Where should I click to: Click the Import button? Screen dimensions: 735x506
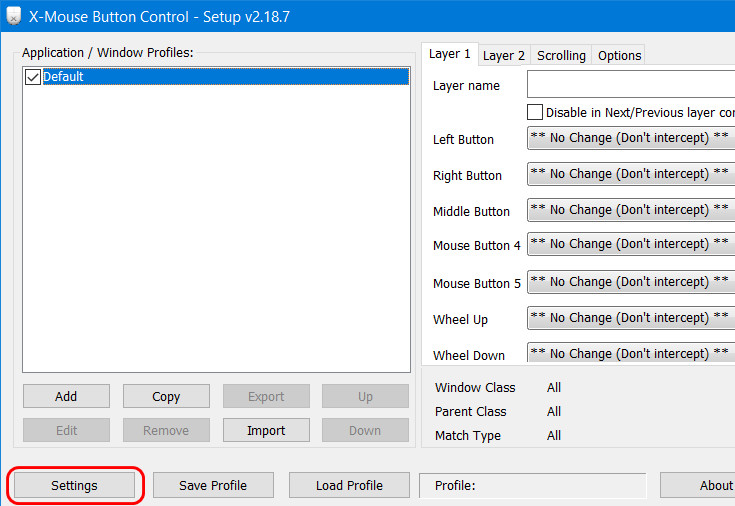[x=266, y=430]
